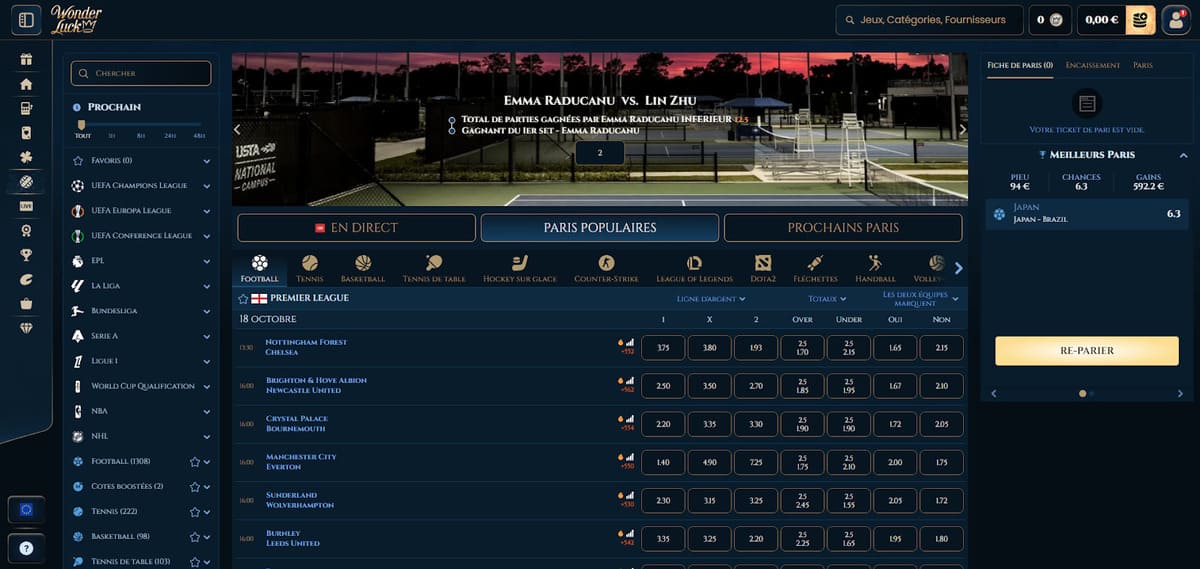This screenshot has height=569, width=1200.
Task: Select the Tennis de table sport icon
Action: point(434,268)
